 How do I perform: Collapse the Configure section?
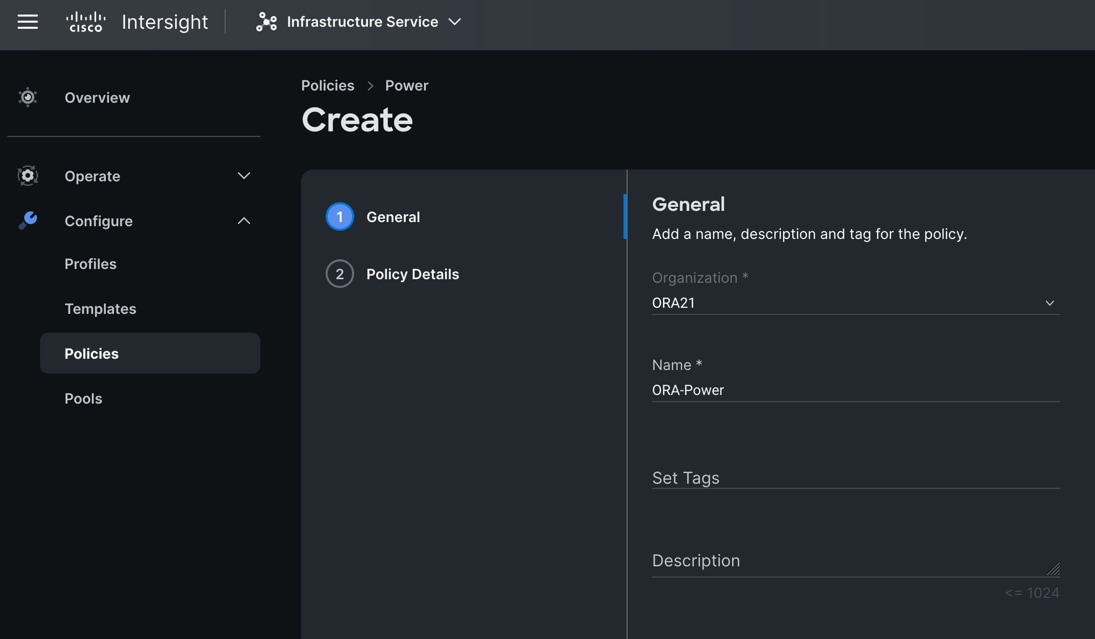pyautogui.click(x=243, y=221)
